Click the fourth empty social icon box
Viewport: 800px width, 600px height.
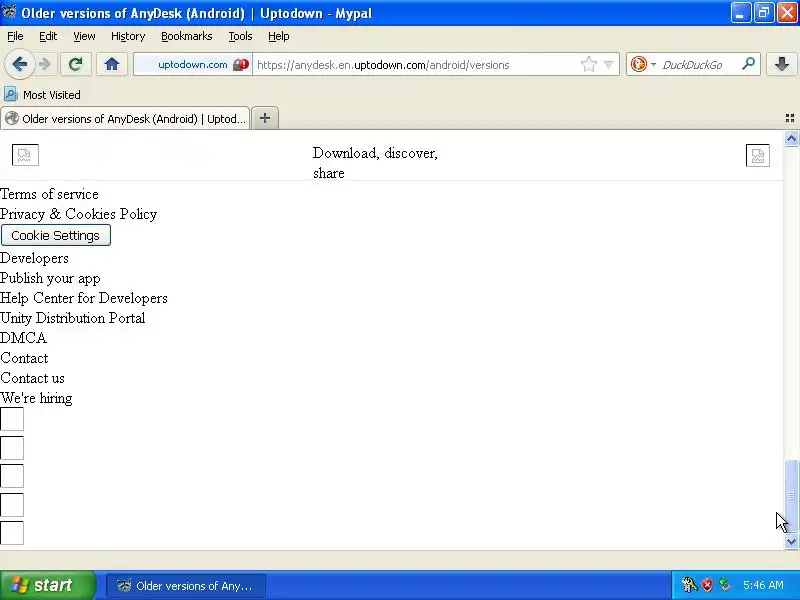tap(12, 505)
